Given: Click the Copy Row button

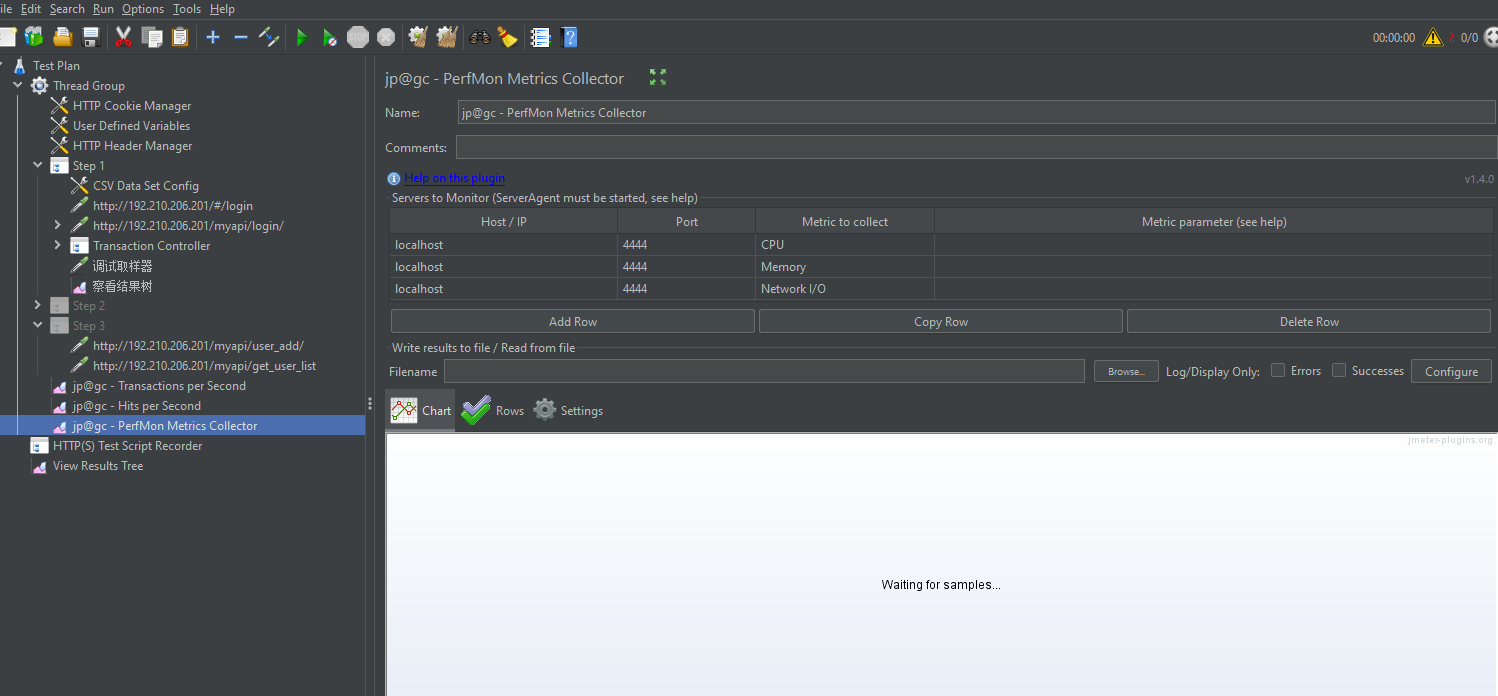Looking at the screenshot, I should pos(941,321).
